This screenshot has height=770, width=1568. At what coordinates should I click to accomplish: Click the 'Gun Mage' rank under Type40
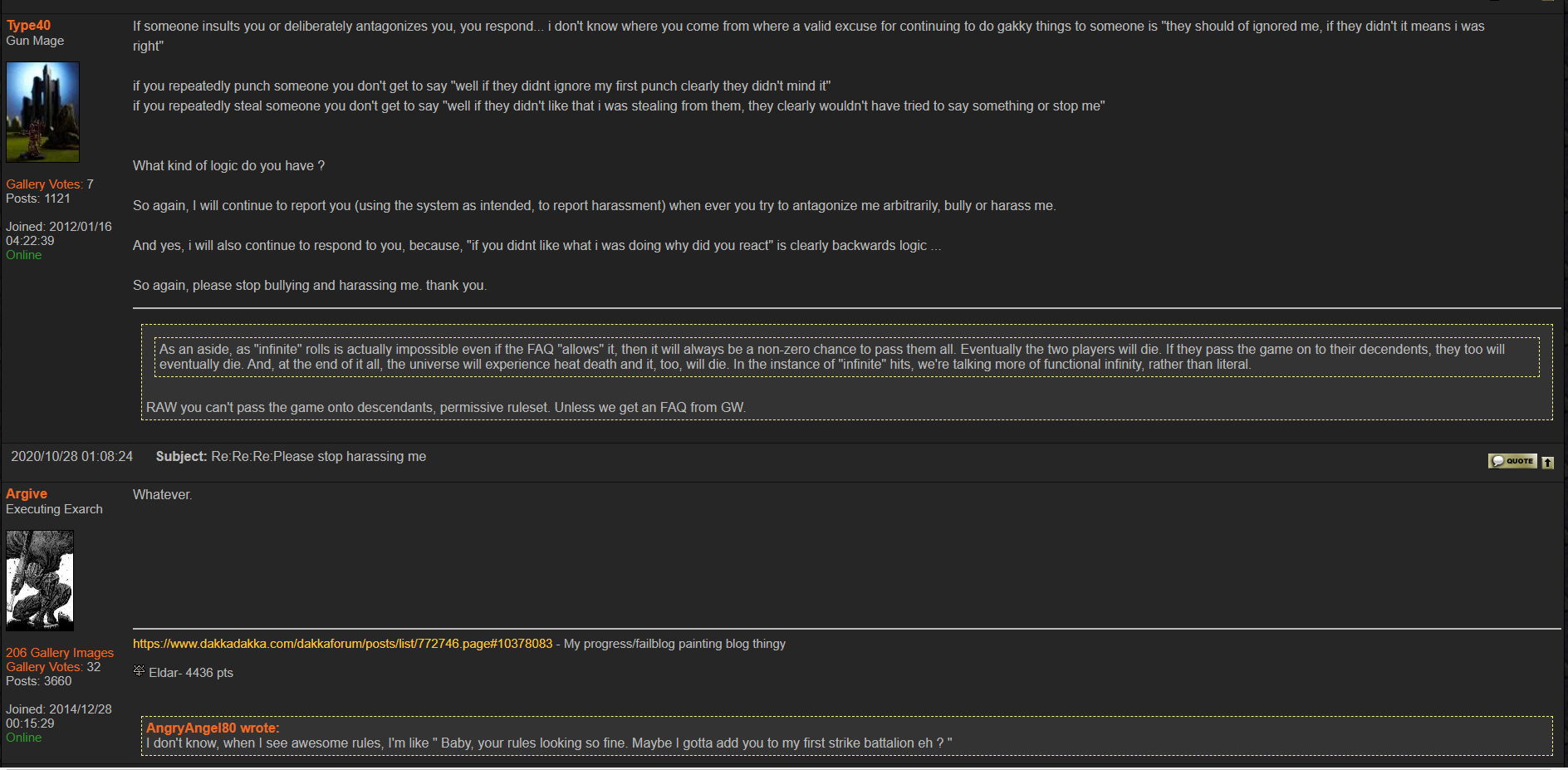click(x=35, y=41)
